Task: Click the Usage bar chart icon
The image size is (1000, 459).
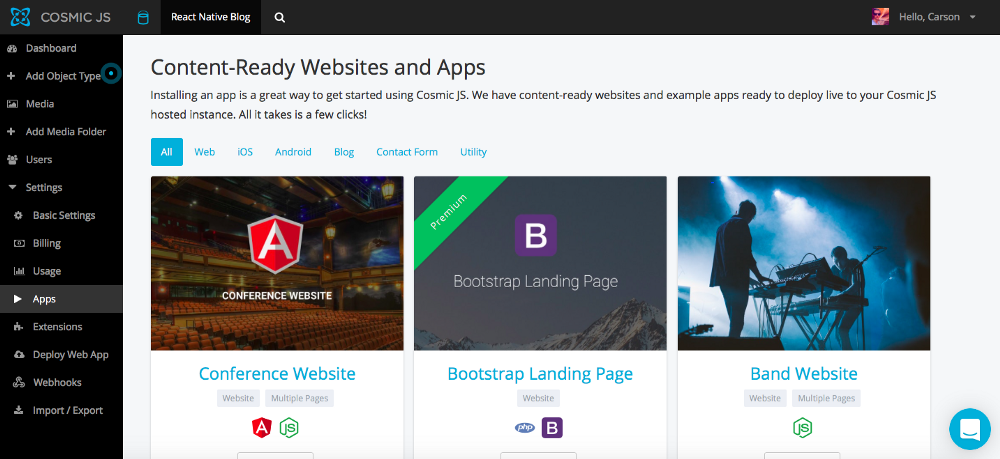Action: tap(19, 271)
